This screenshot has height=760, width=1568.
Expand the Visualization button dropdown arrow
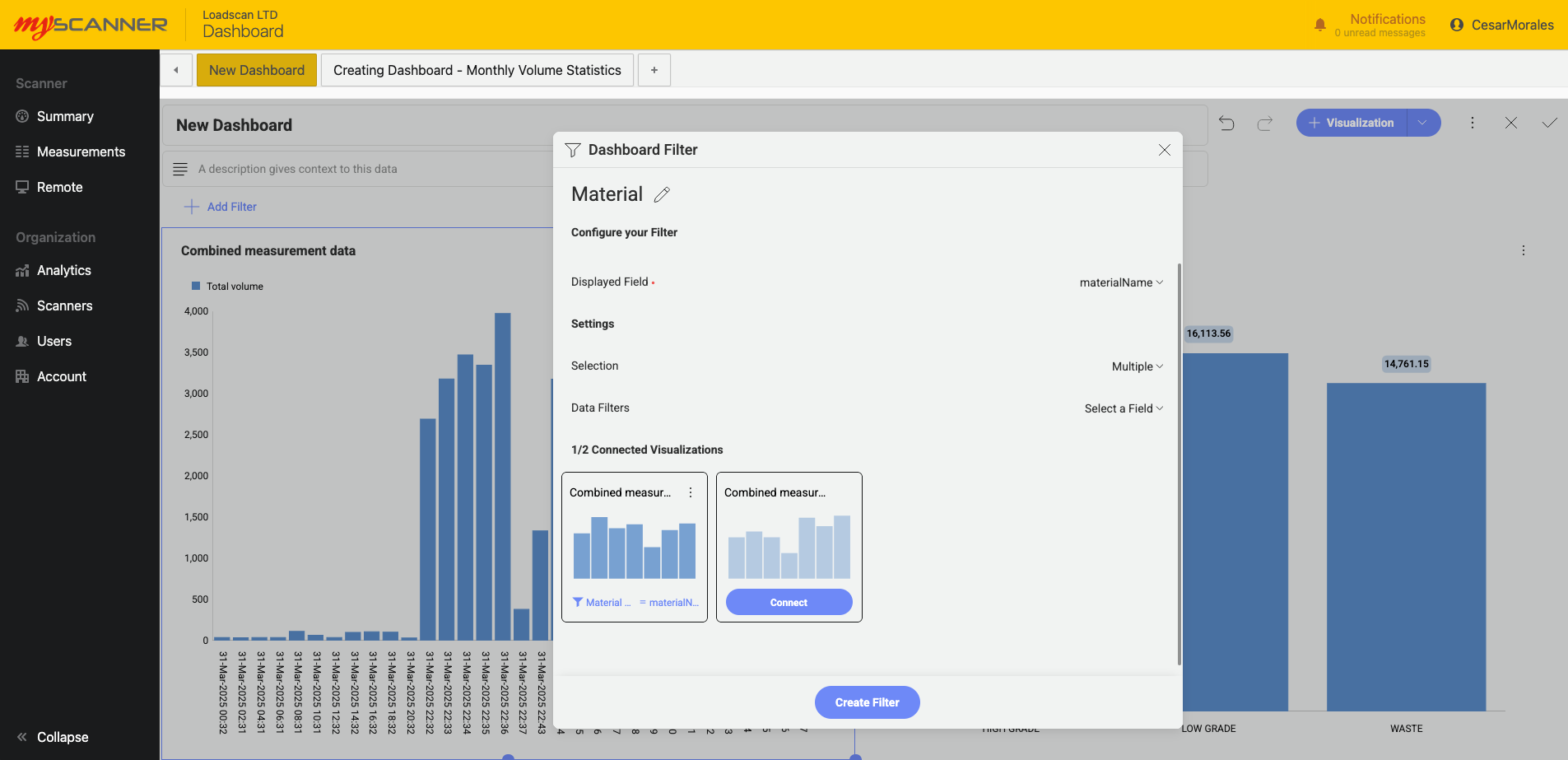(x=1422, y=123)
